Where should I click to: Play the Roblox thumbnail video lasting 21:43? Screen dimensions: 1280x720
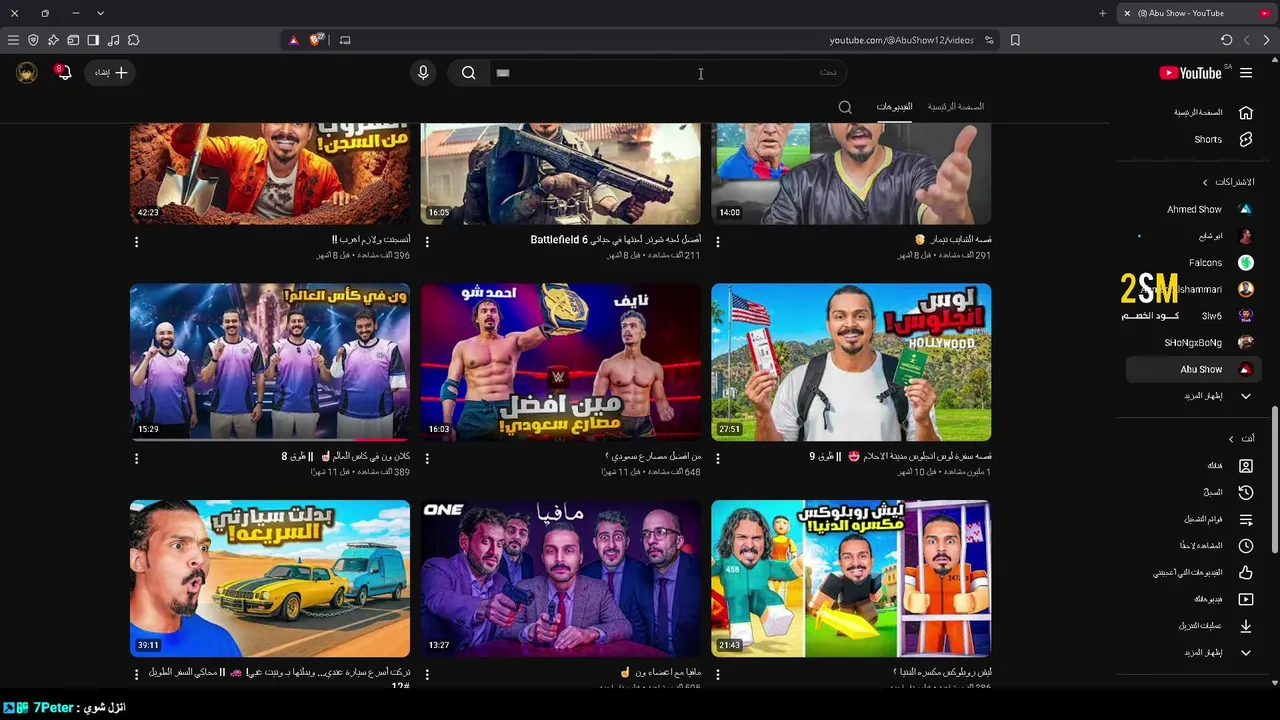pos(851,579)
